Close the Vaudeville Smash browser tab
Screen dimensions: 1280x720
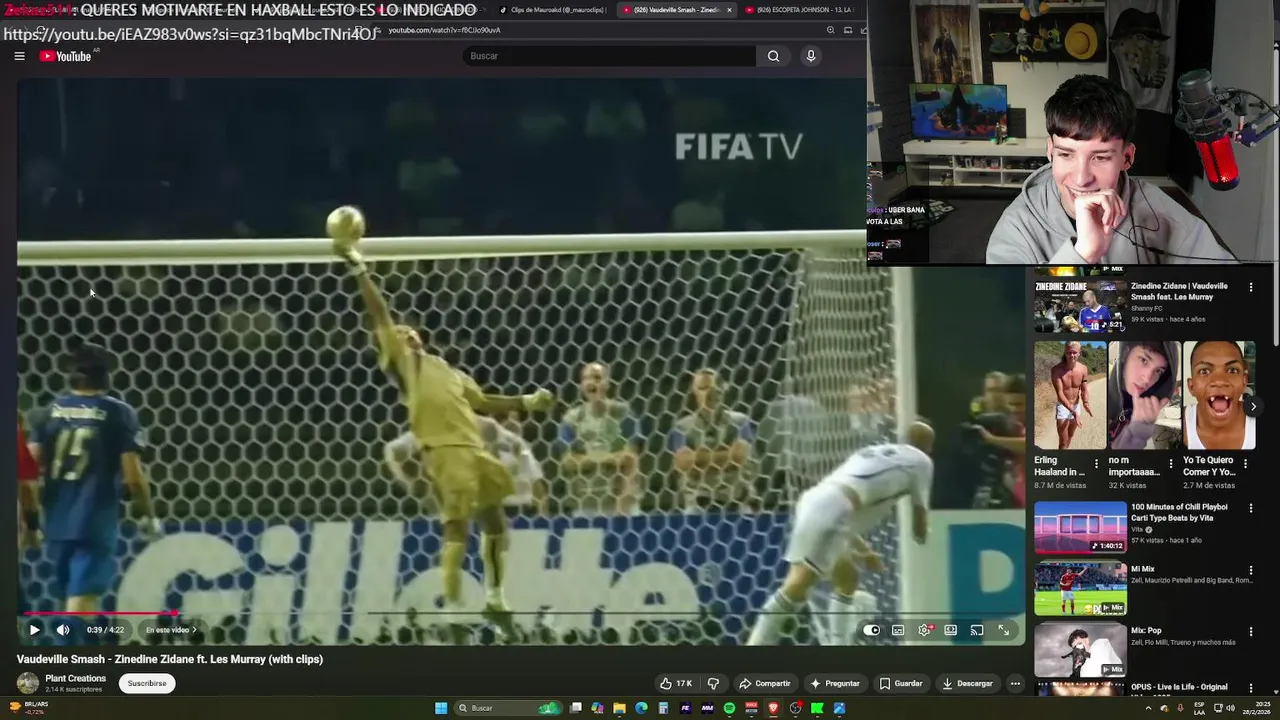click(729, 10)
